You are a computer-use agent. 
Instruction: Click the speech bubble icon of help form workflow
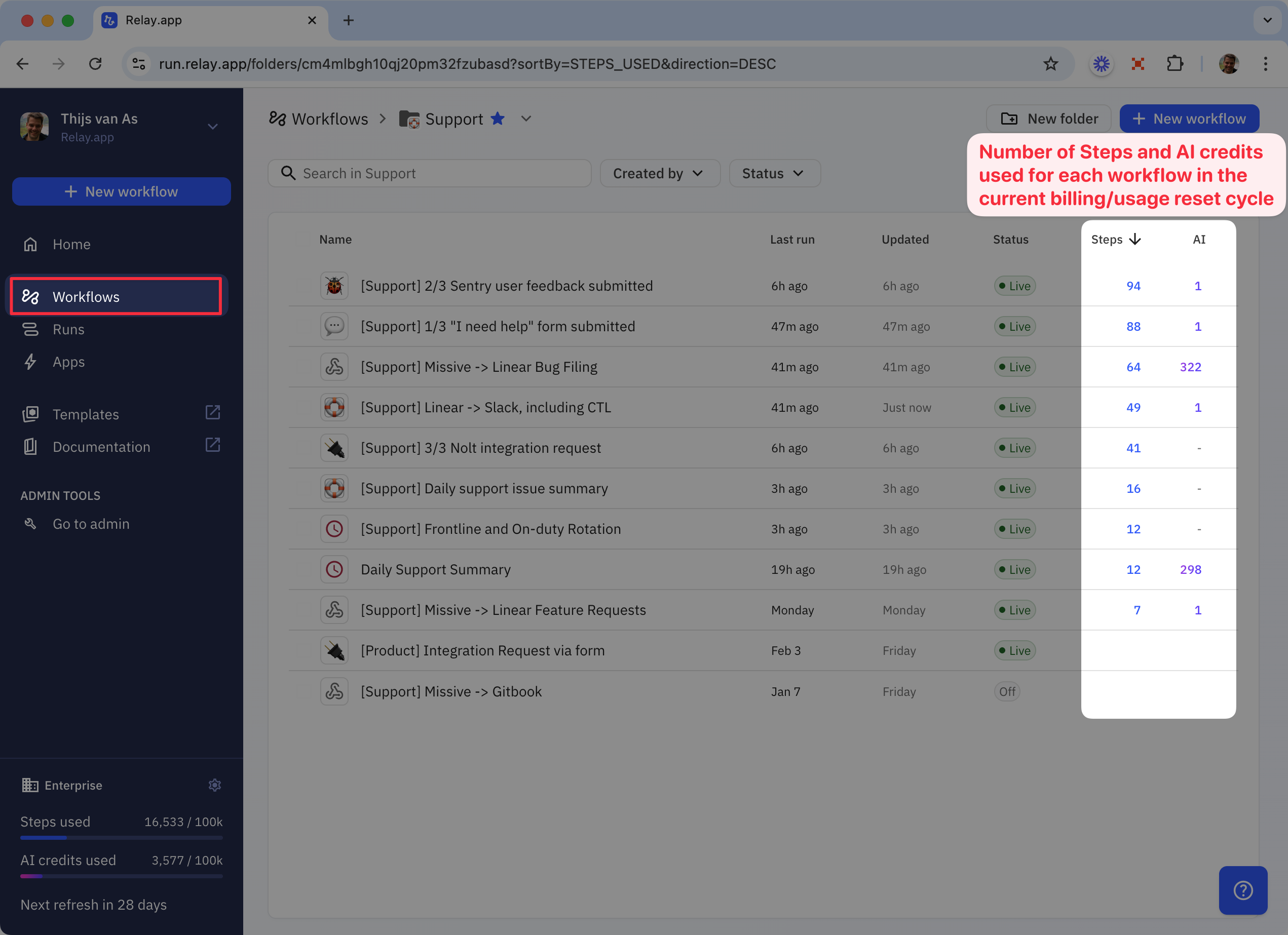tap(334, 326)
